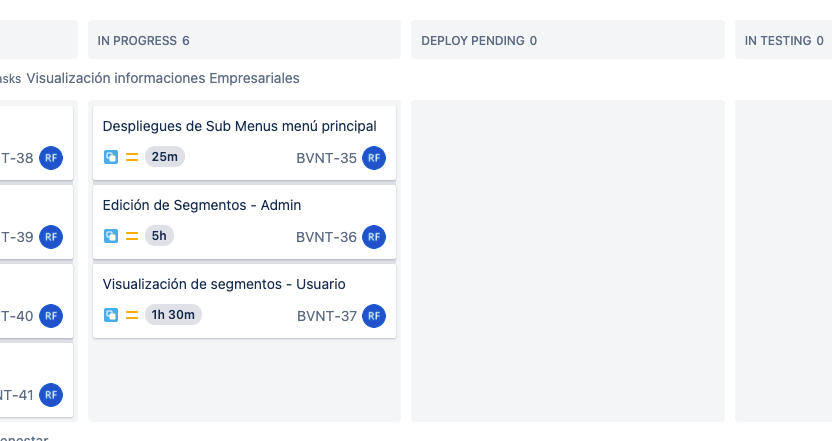The width and height of the screenshot is (832, 441).
Task: Click medium priority icon on BVNT-37 card
Action: [132, 315]
